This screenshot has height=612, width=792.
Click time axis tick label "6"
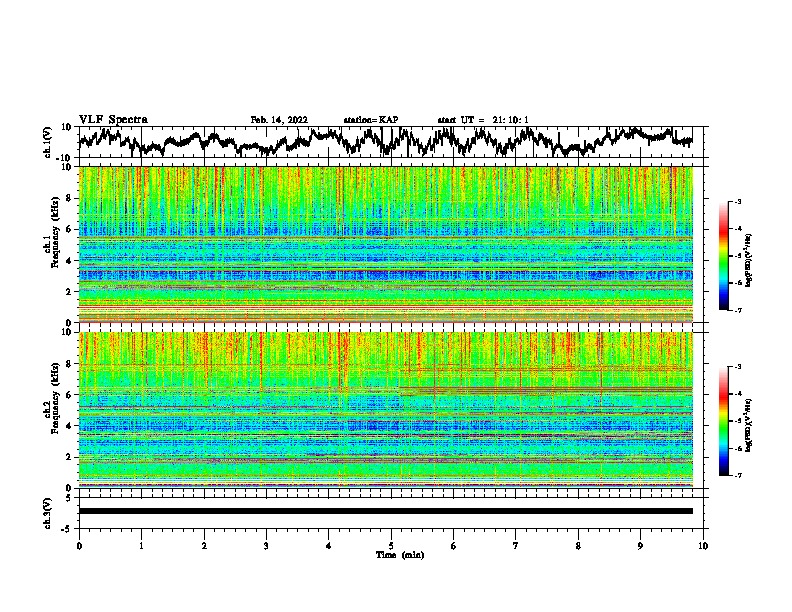point(454,546)
